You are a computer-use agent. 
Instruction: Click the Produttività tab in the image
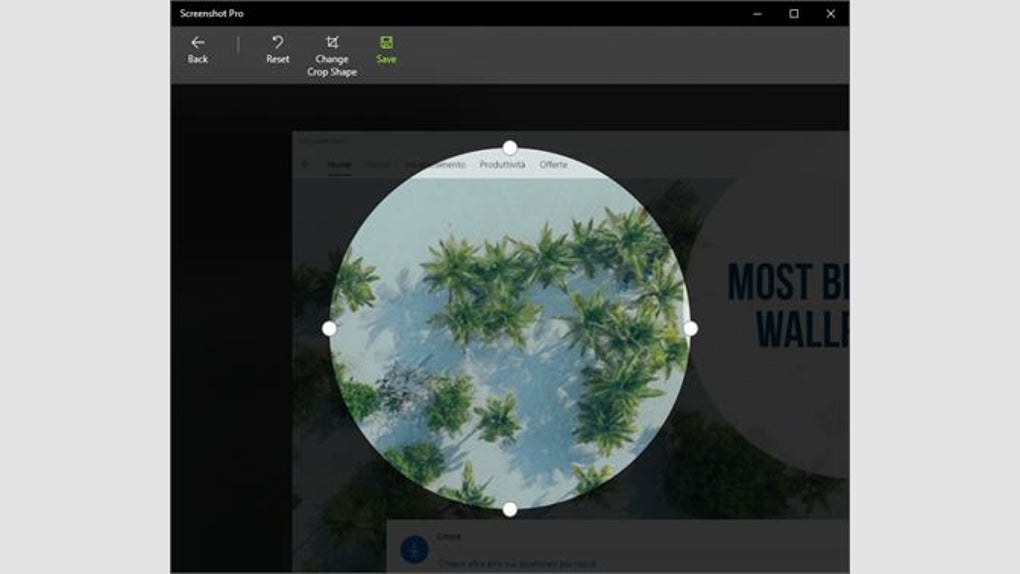(502, 165)
